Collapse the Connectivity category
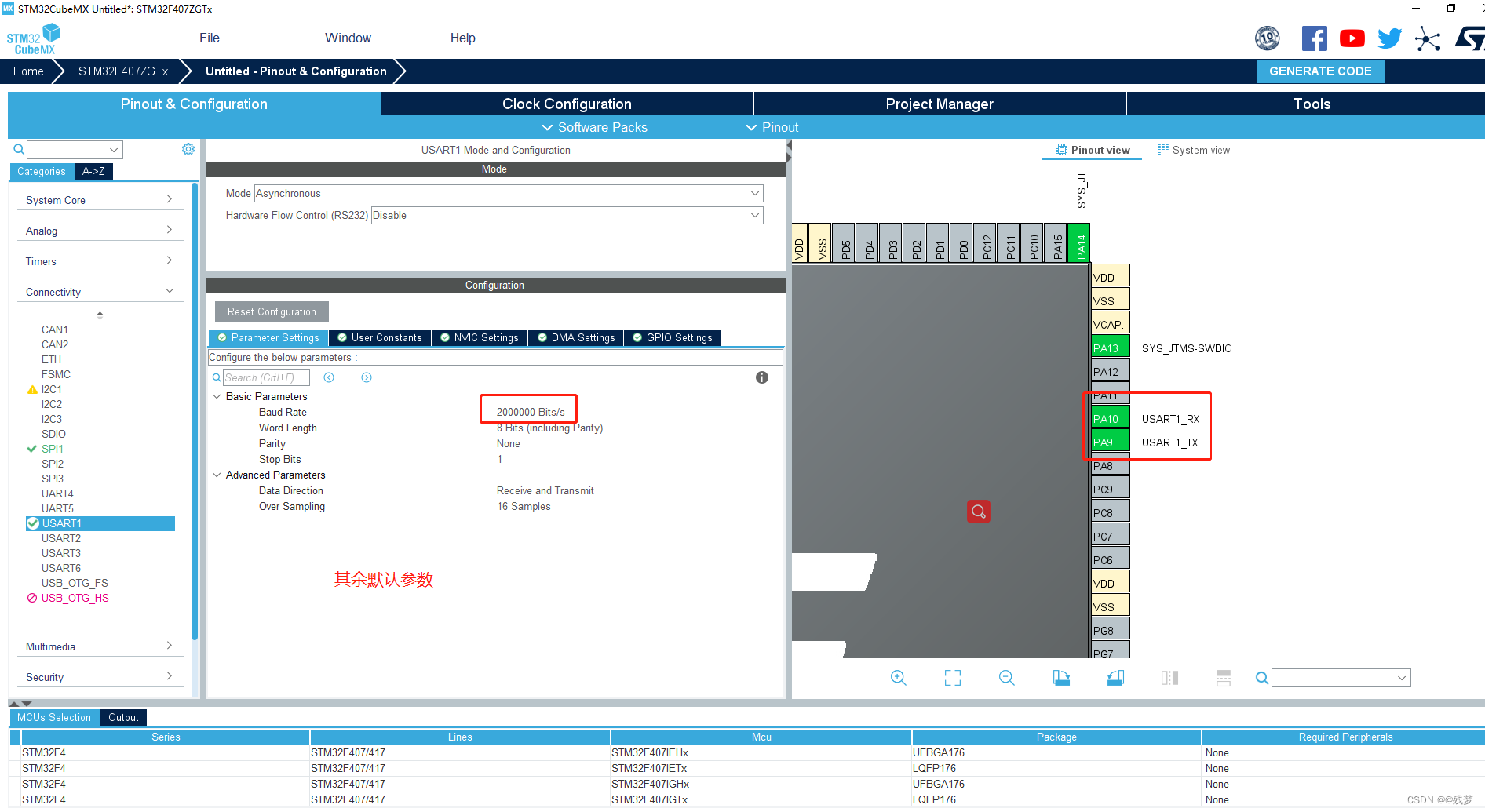Image resolution: width=1485 pixels, height=812 pixels. 99,292
